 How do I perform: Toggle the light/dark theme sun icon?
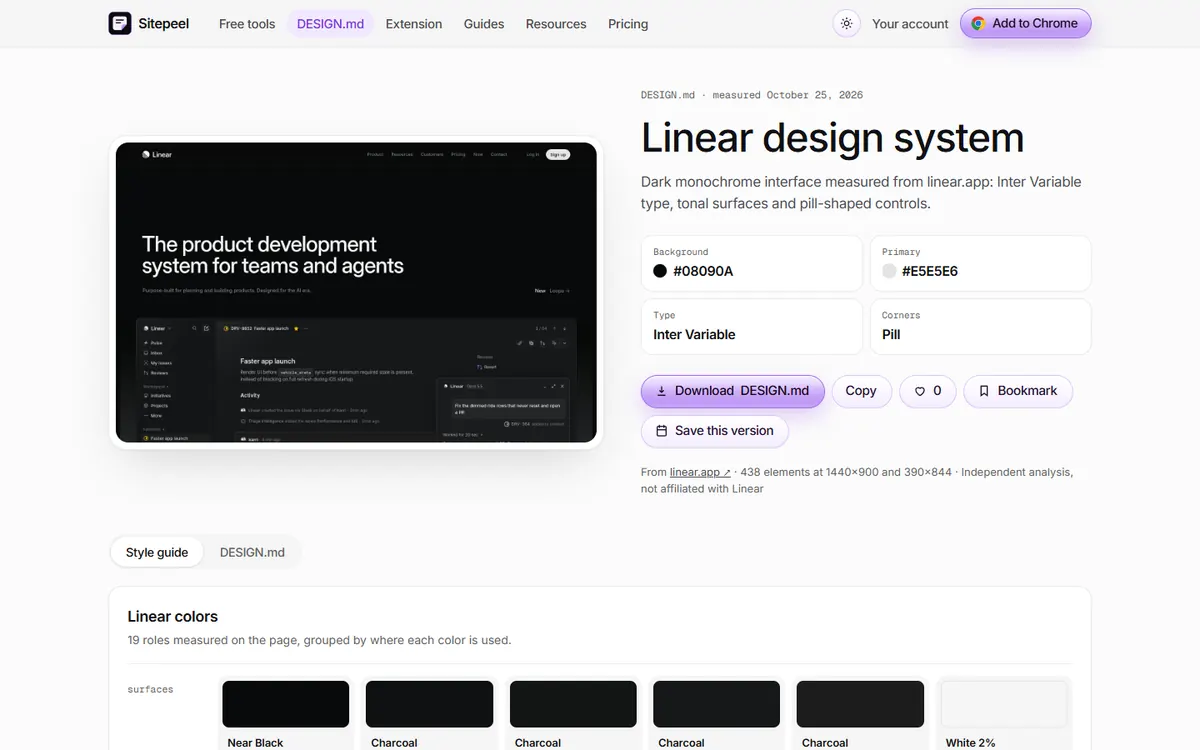(847, 23)
